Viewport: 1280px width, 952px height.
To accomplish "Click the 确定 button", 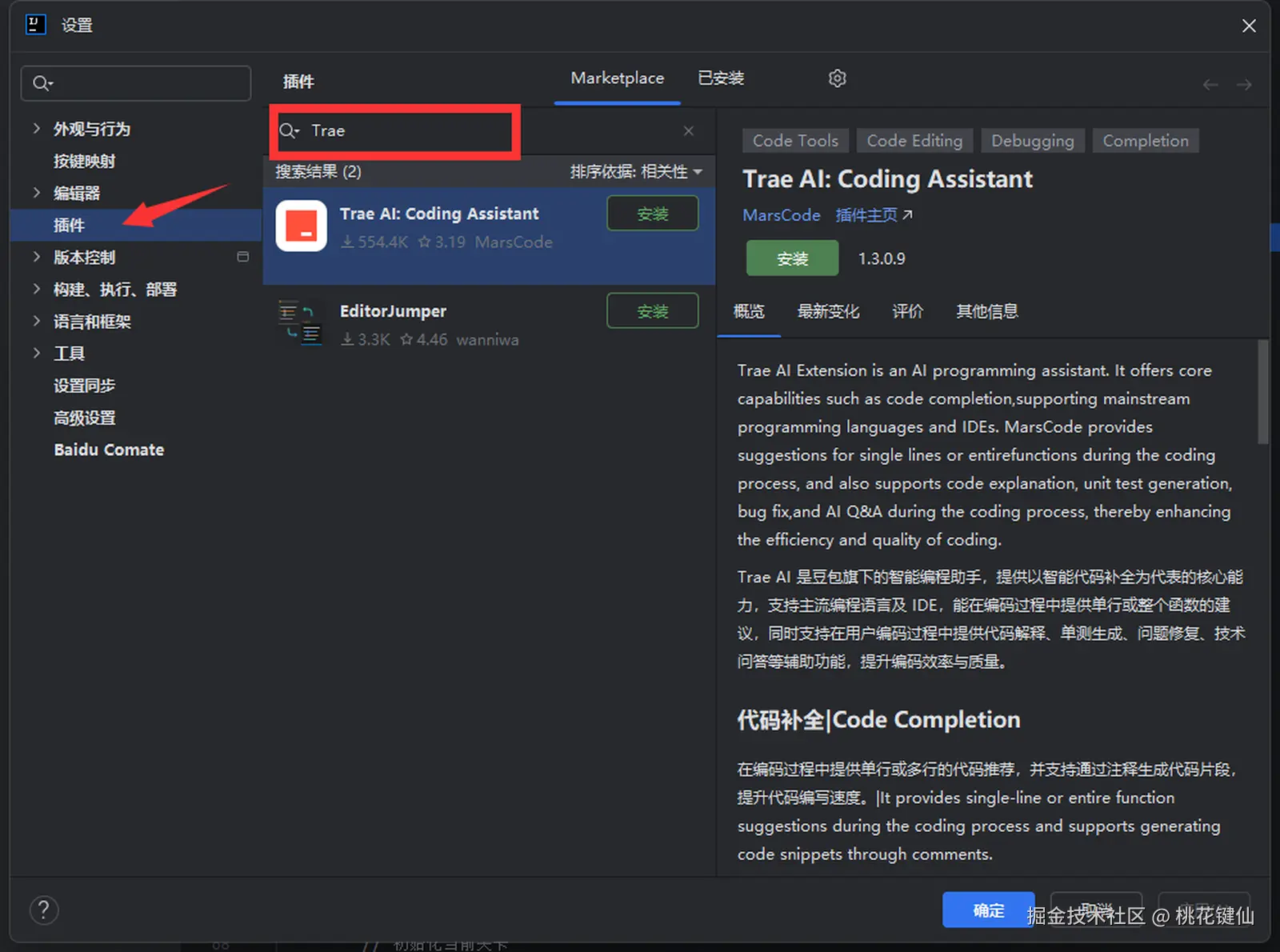I will pyautogui.click(x=988, y=910).
